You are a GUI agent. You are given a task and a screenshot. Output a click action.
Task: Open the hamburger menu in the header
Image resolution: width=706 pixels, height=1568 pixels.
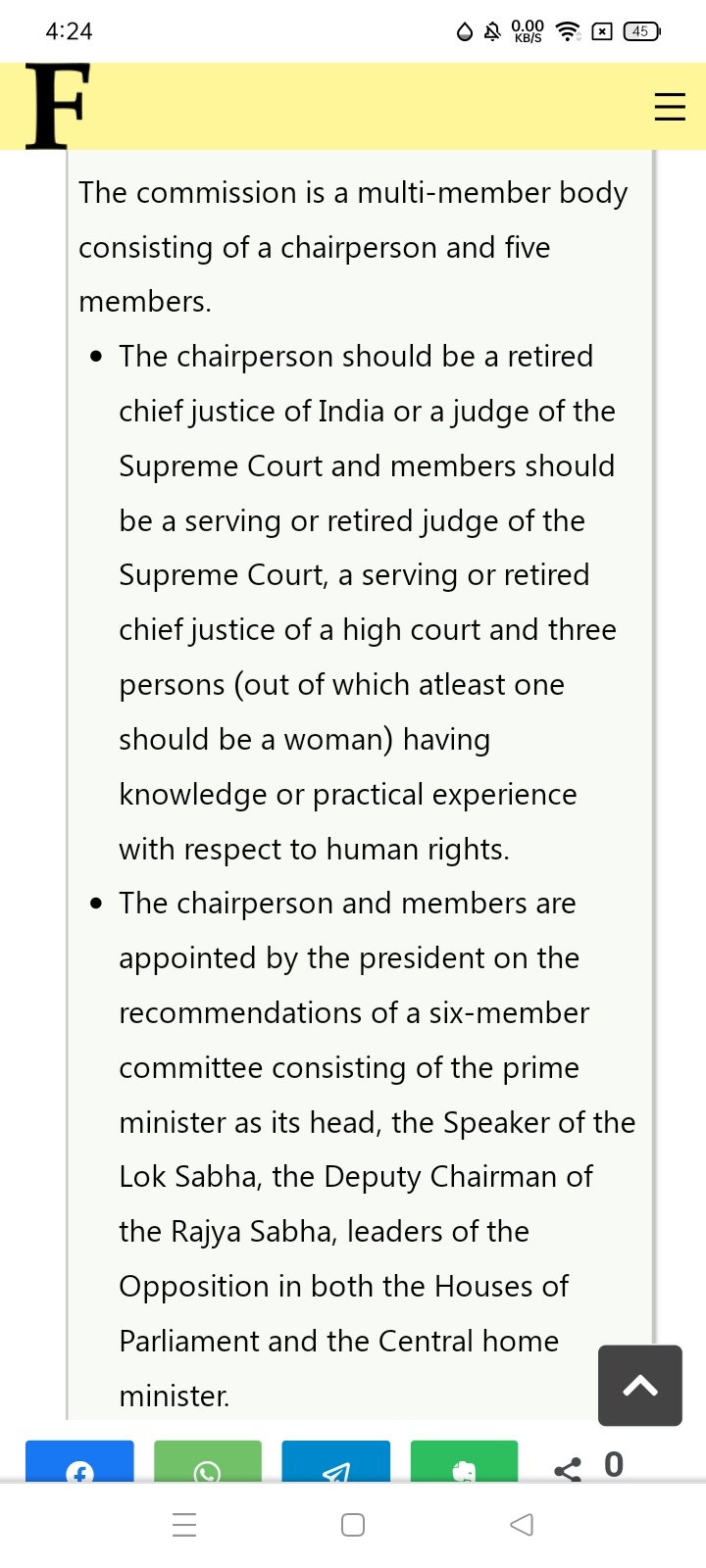tap(670, 106)
